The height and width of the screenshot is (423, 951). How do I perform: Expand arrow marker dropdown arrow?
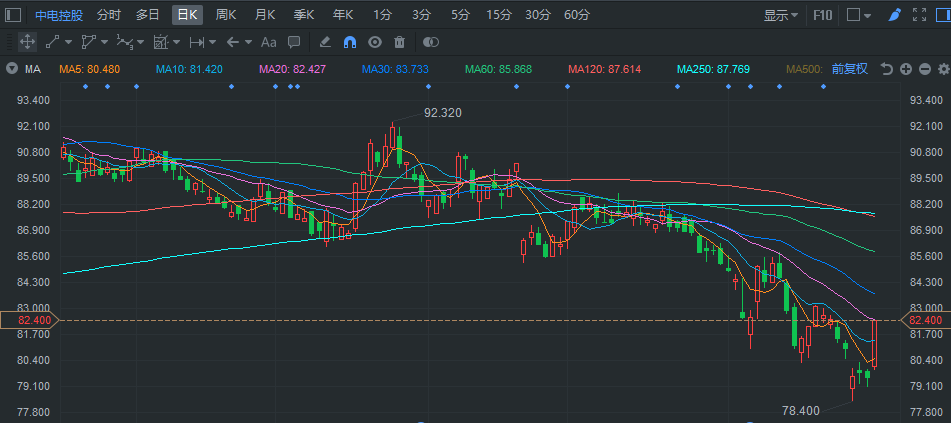point(248,42)
